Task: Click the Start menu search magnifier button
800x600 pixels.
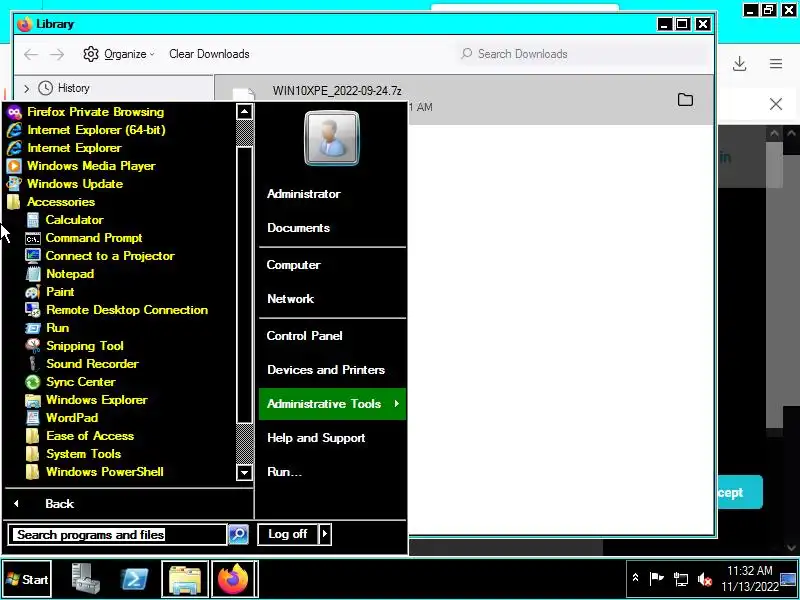Action: (x=238, y=535)
